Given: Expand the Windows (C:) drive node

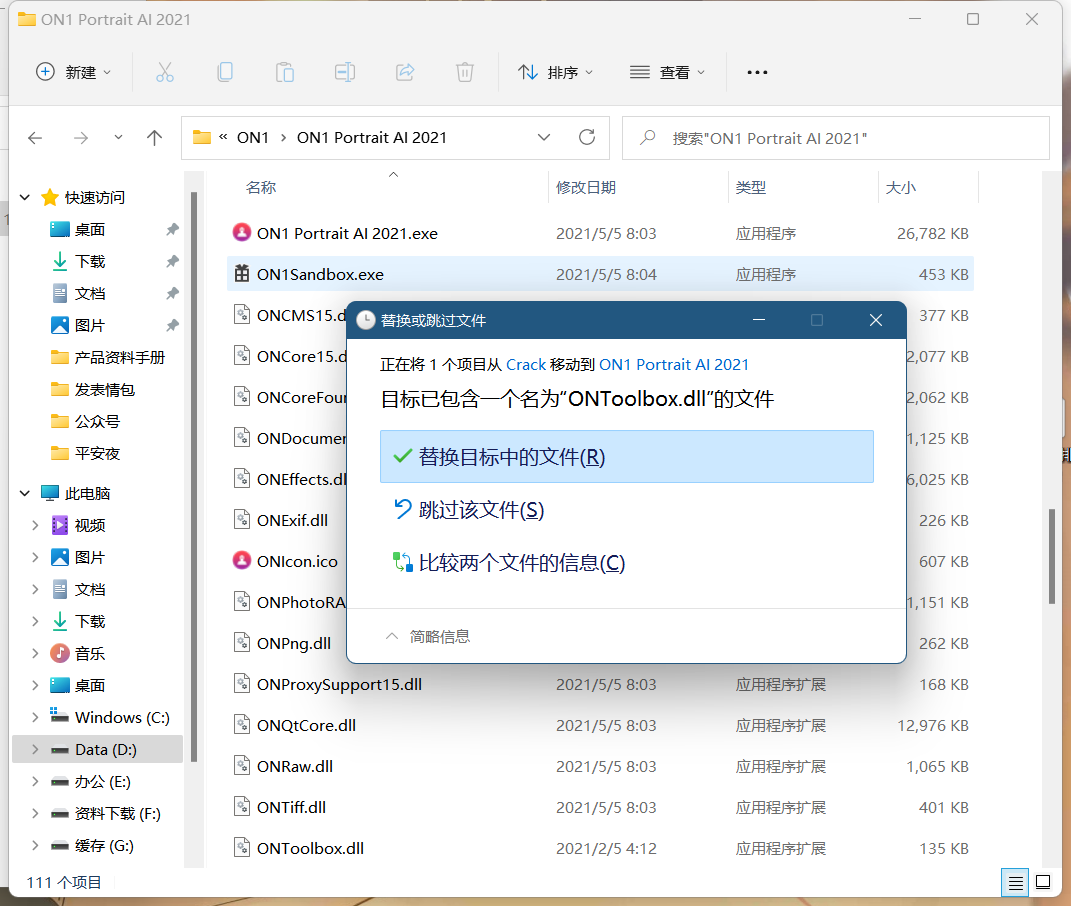Looking at the screenshot, I should pyautogui.click(x=35, y=717).
